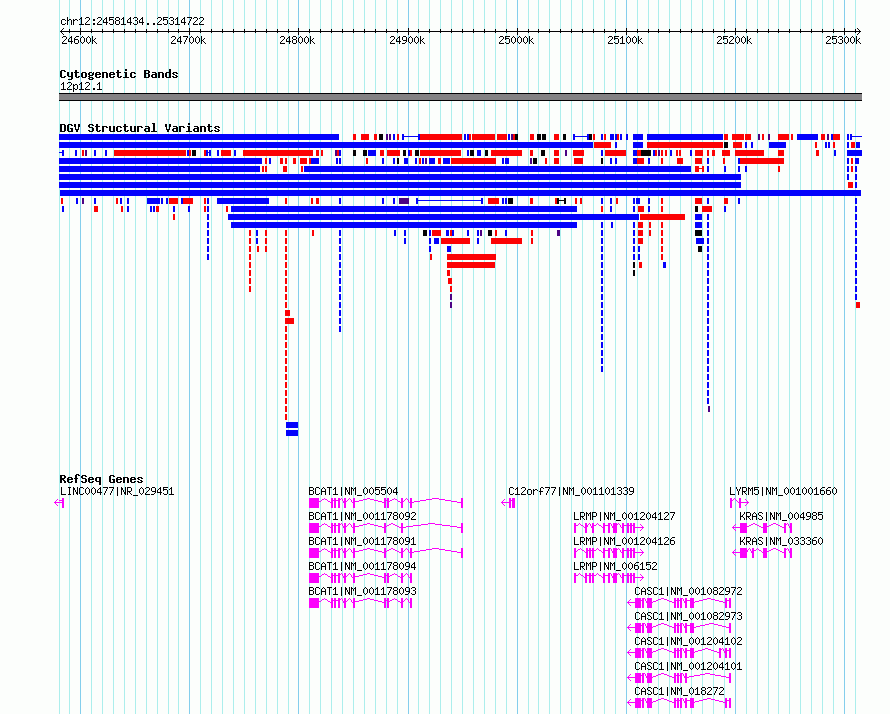Click the CASC1|NM_001204101 transcript label
The height and width of the screenshot is (714, 890).
[x=688, y=666]
